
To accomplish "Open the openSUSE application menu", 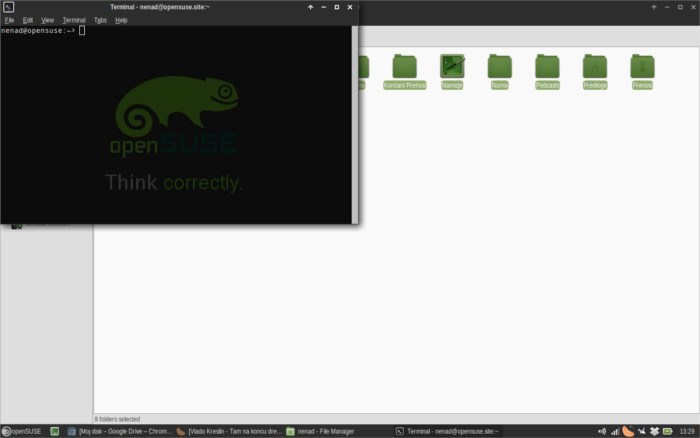I will point(21,431).
